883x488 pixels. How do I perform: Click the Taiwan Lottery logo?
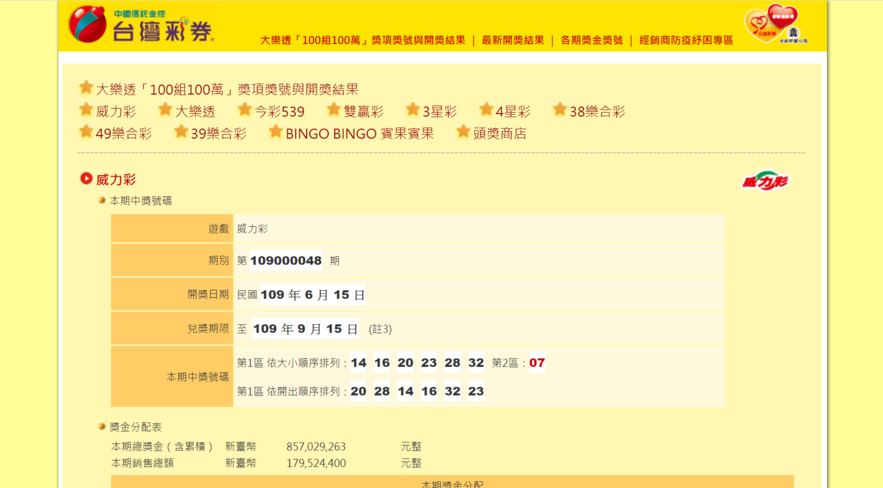pyautogui.click(x=141, y=25)
